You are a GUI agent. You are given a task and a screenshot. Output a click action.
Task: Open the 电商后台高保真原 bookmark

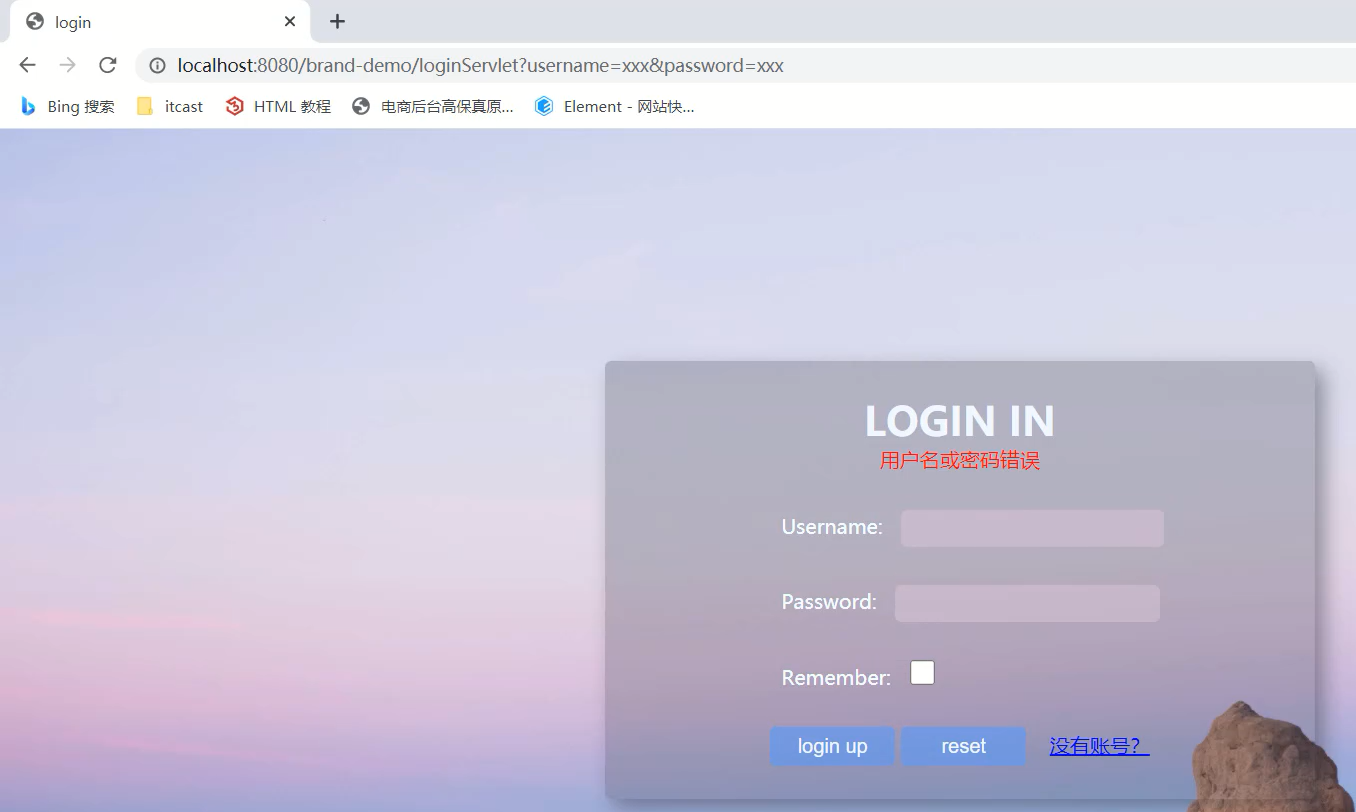[x=433, y=106]
